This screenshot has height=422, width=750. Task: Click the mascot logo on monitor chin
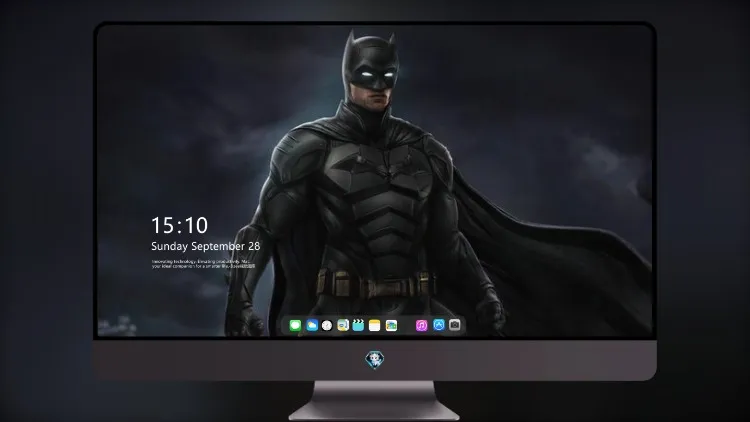pyautogui.click(x=375, y=360)
